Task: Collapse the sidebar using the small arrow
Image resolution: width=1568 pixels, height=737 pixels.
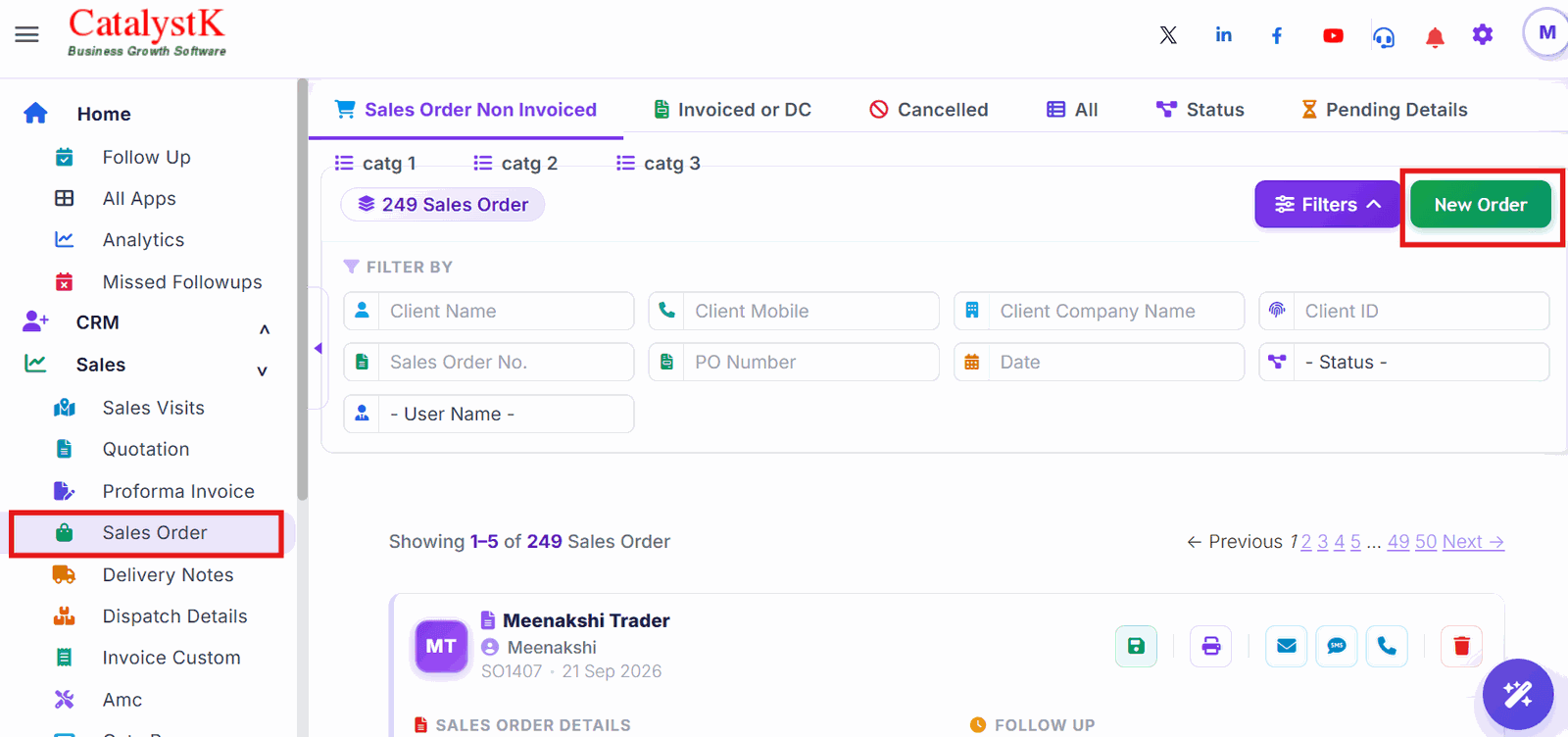Action: coord(318,348)
